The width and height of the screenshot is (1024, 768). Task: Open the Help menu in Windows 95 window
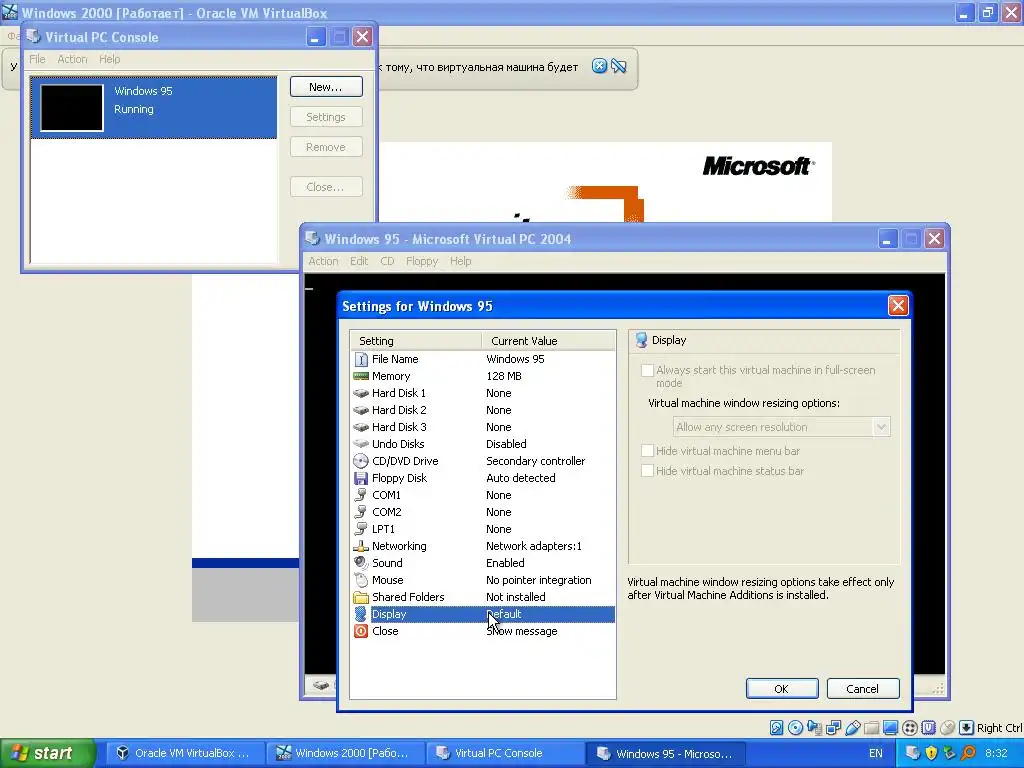tap(460, 261)
